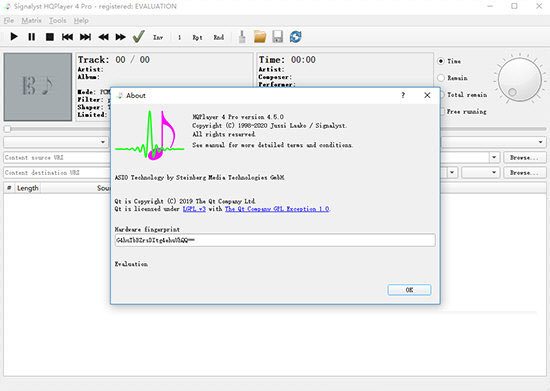Click OK in the About dialog
550x391 pixels.
(409, 290)
